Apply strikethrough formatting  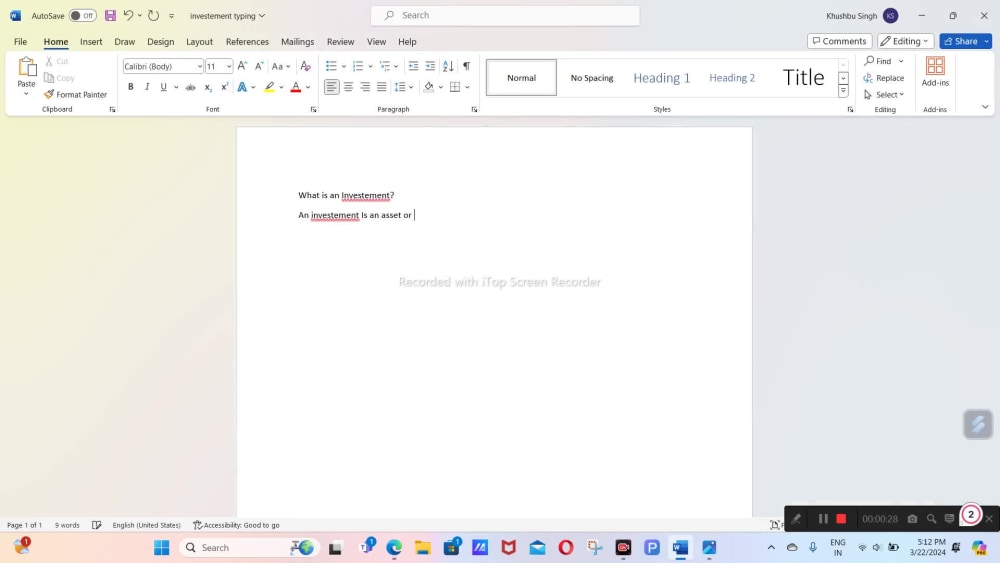click(190, 87)
